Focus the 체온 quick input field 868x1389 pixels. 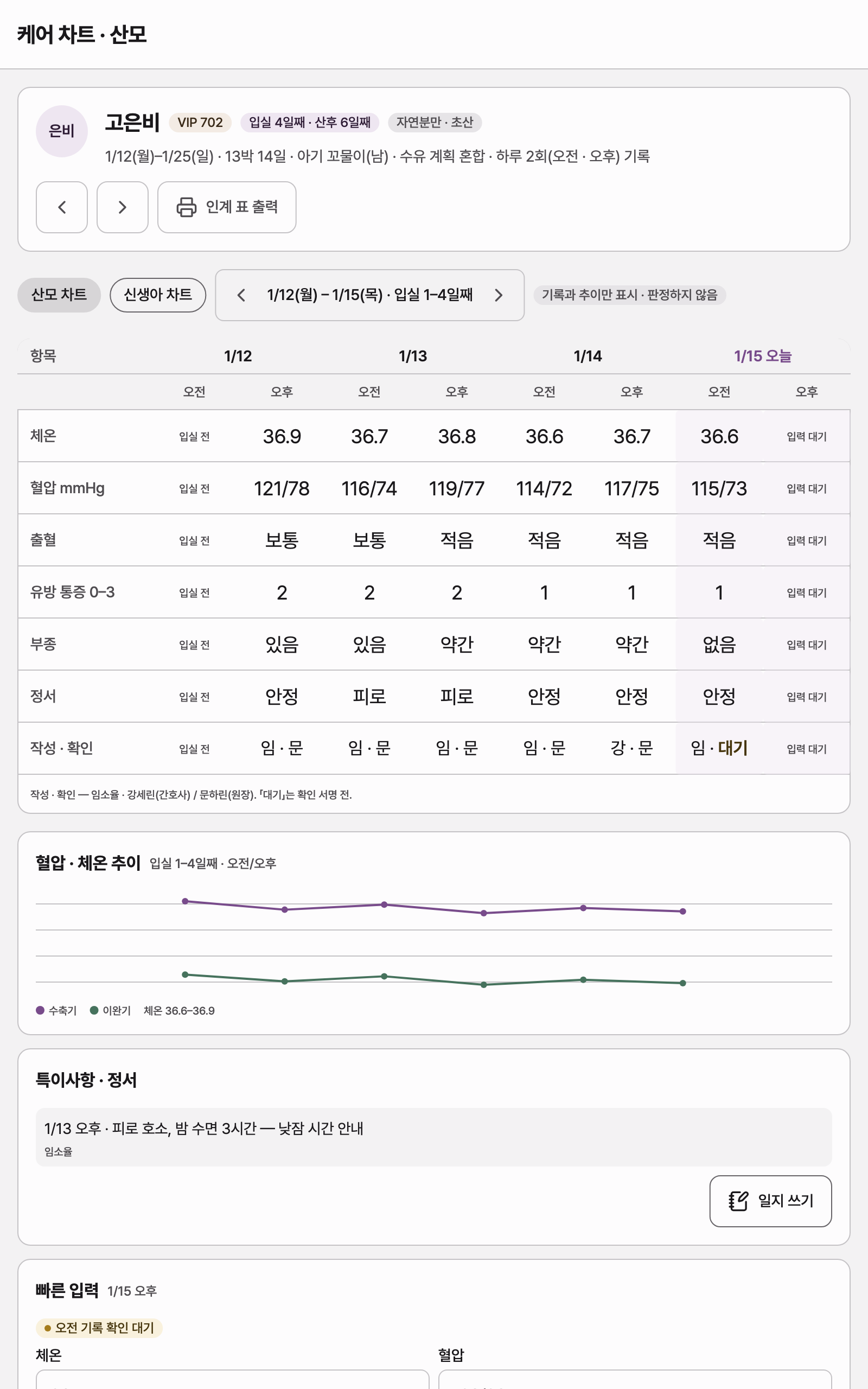click(x=233, y=1379)
